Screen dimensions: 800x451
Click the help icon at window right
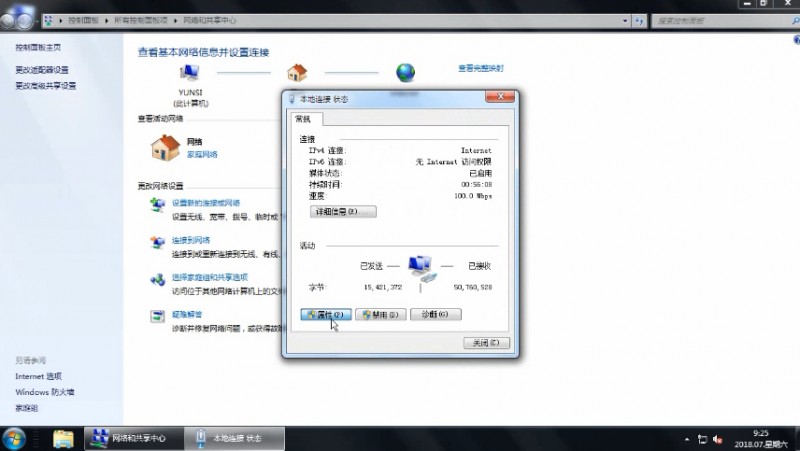point(796,40)
